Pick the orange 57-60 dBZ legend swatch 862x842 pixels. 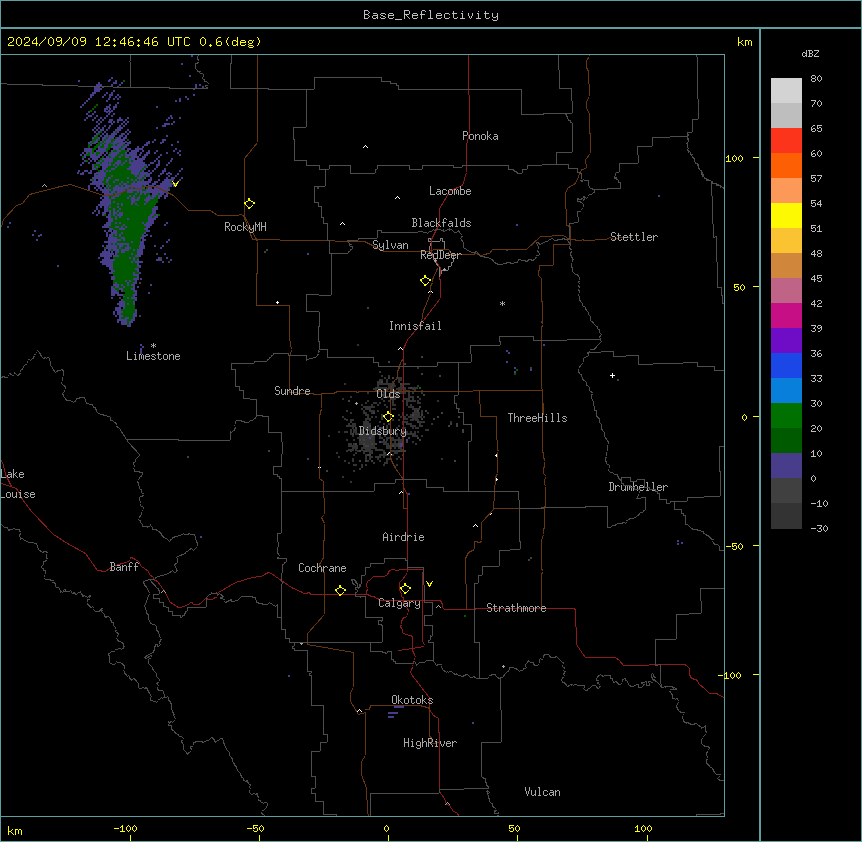point(786,165)
